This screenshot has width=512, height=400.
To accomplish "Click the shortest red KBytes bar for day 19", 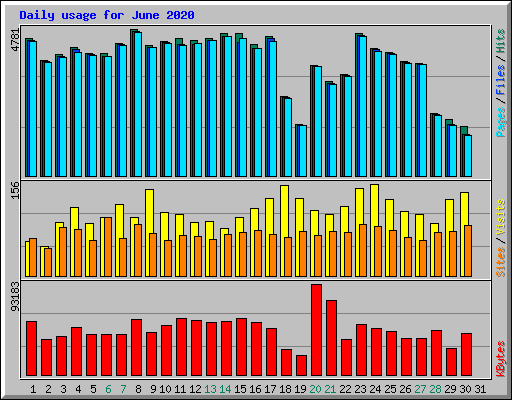I will (301, 366).
